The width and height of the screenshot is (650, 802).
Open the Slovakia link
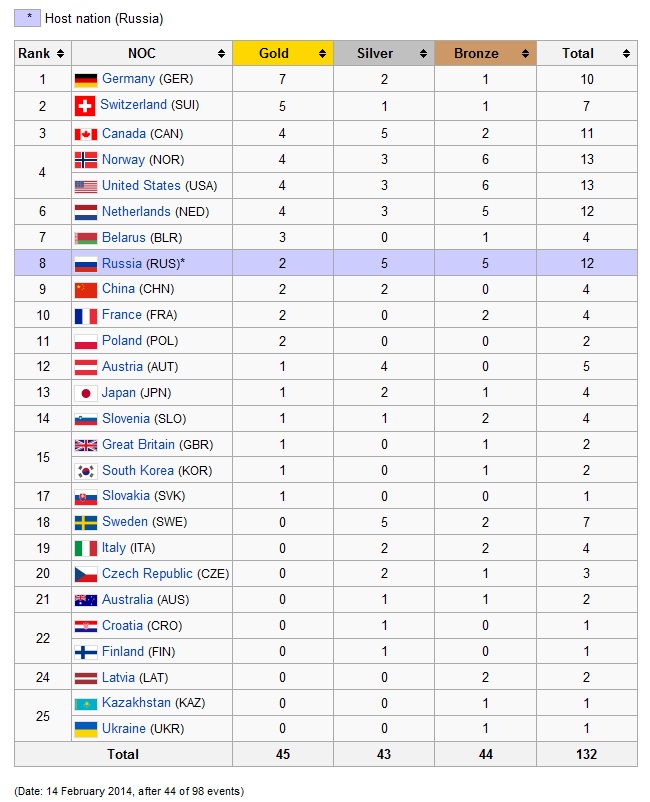126,496
